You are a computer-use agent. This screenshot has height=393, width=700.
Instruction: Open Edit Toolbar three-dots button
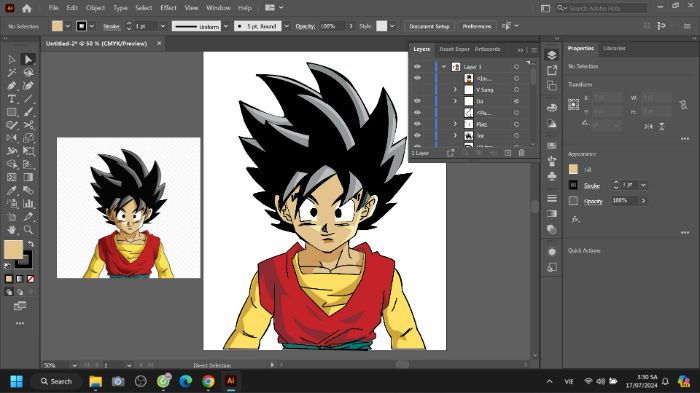(20, 323)
